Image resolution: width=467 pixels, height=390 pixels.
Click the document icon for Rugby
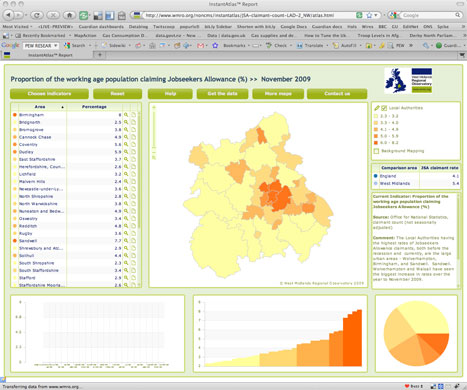(x=133, y=233)
